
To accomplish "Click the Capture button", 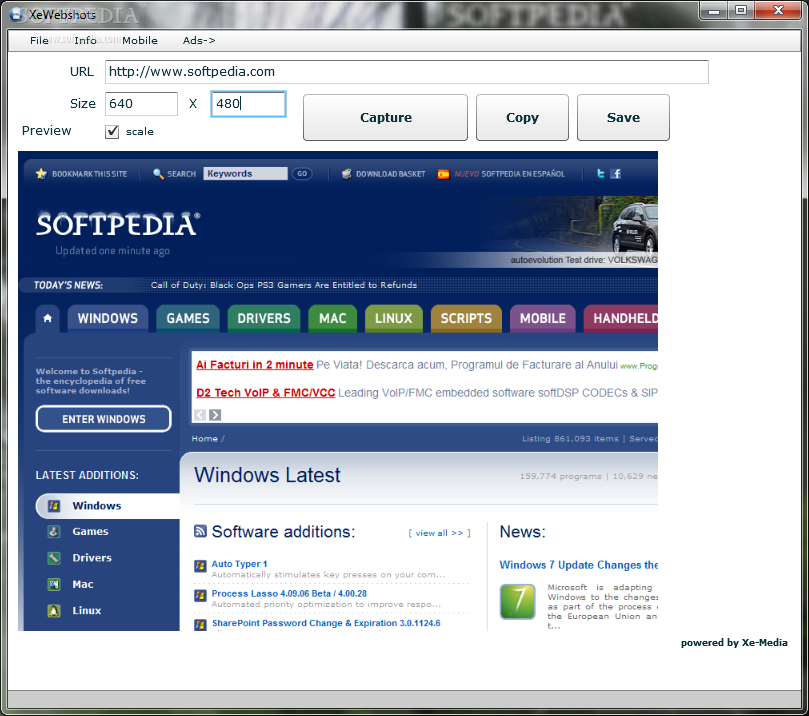I will (385, 118).
